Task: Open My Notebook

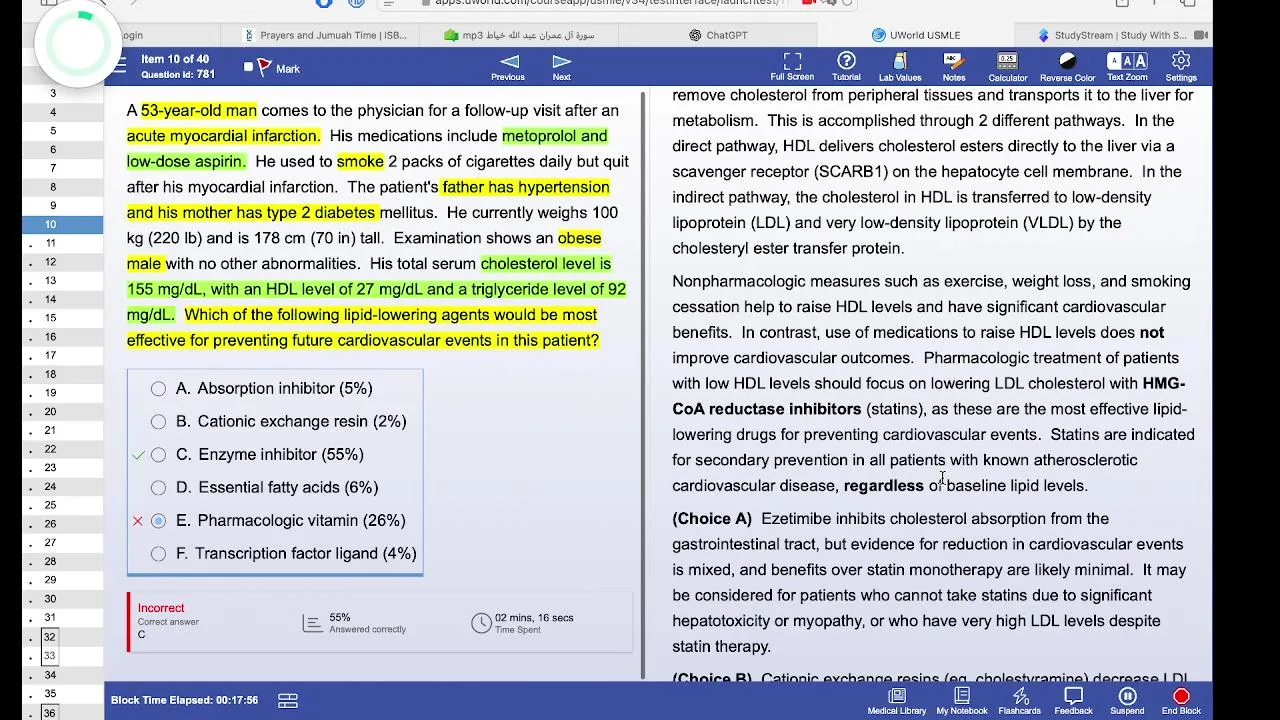Action: (962, 701)
